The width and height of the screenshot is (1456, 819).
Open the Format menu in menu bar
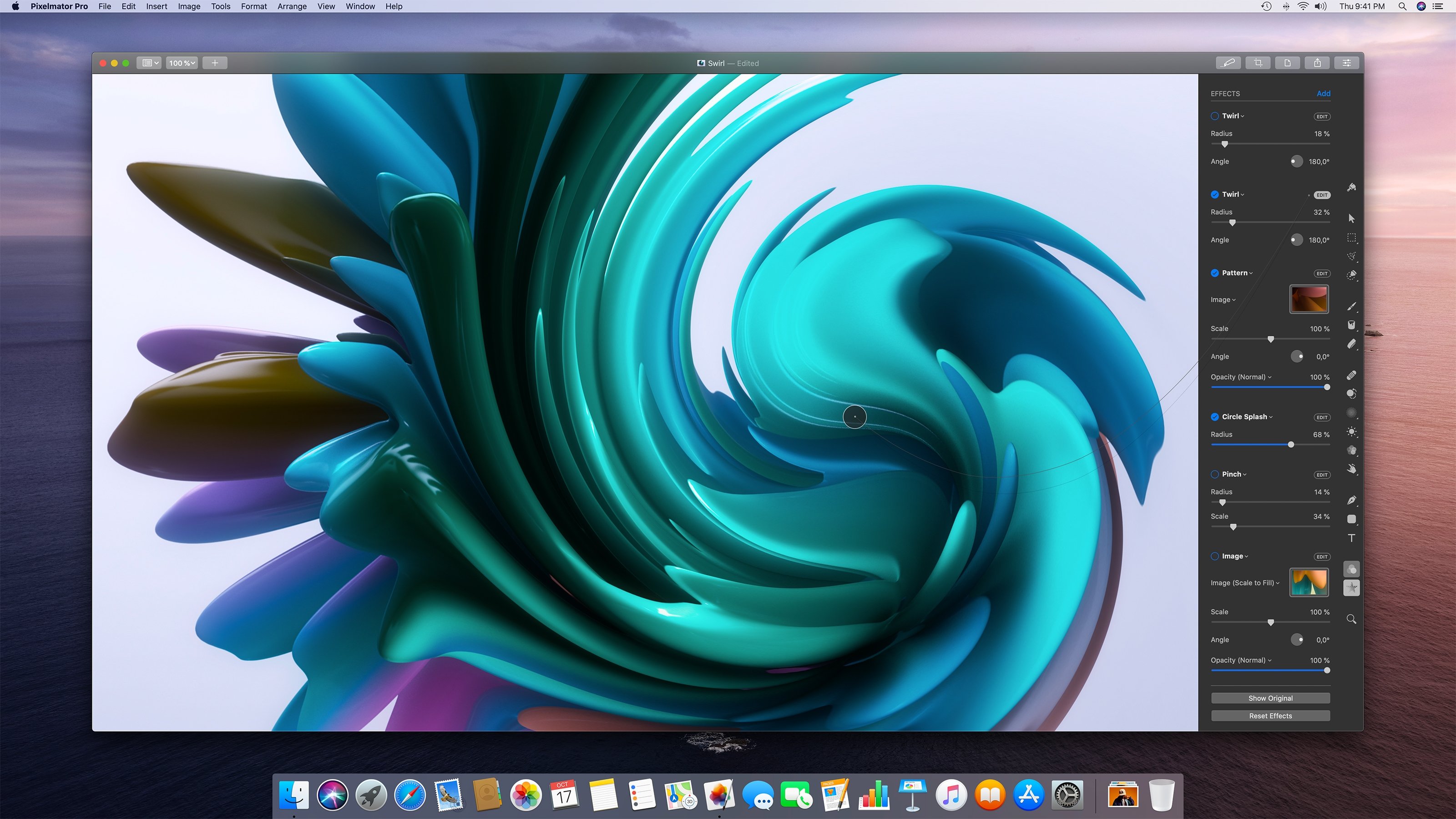254,7
